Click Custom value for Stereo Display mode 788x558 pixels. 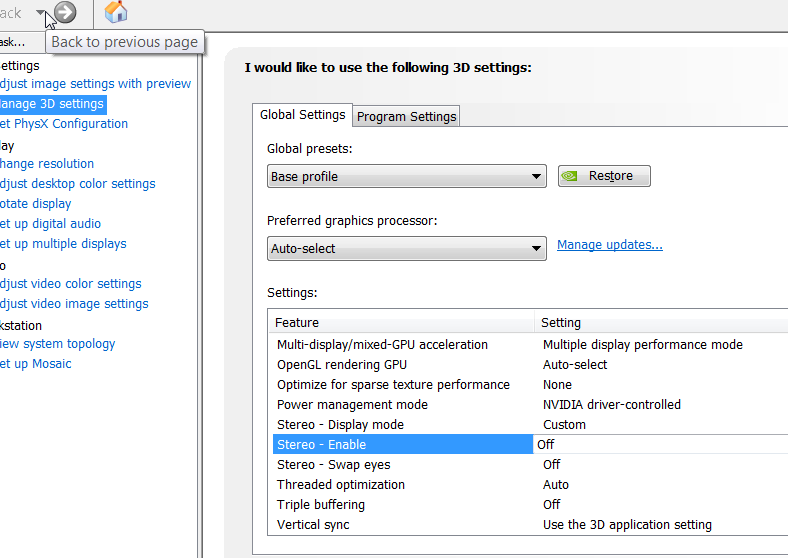(564, 425)
